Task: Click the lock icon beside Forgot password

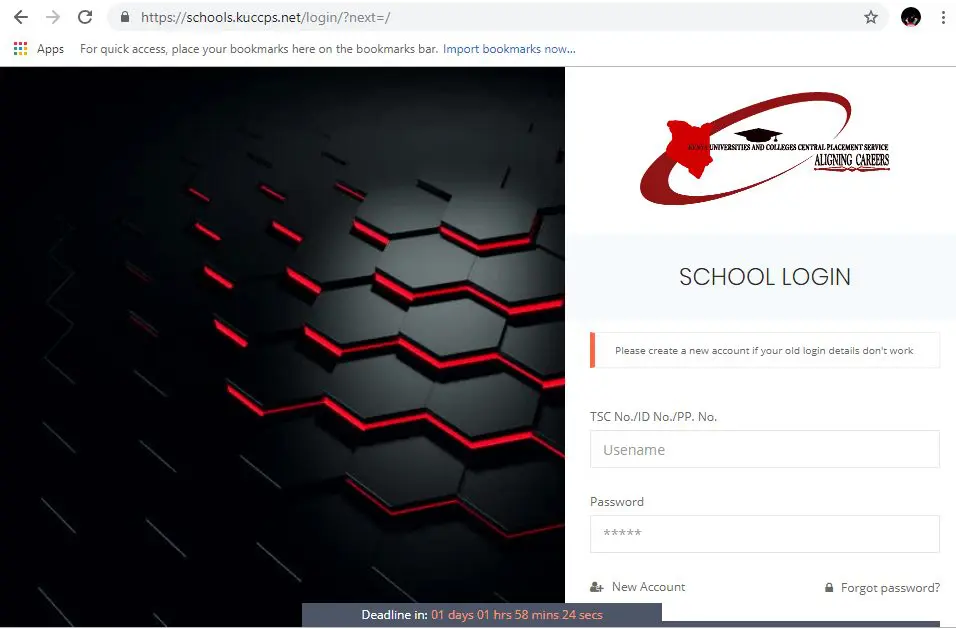Action: (829, 588)
